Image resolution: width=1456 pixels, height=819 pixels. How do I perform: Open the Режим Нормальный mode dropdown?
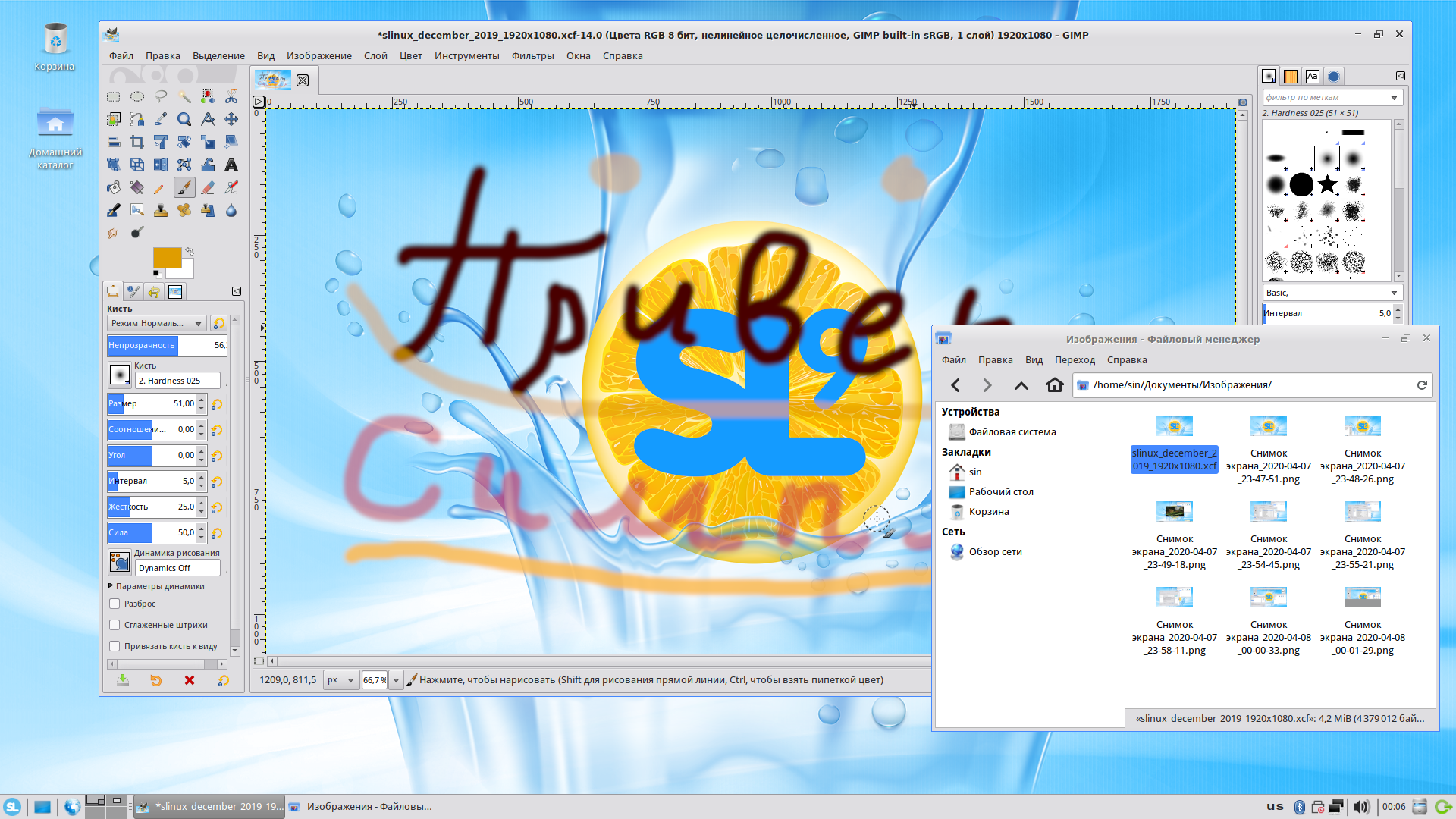156,324
